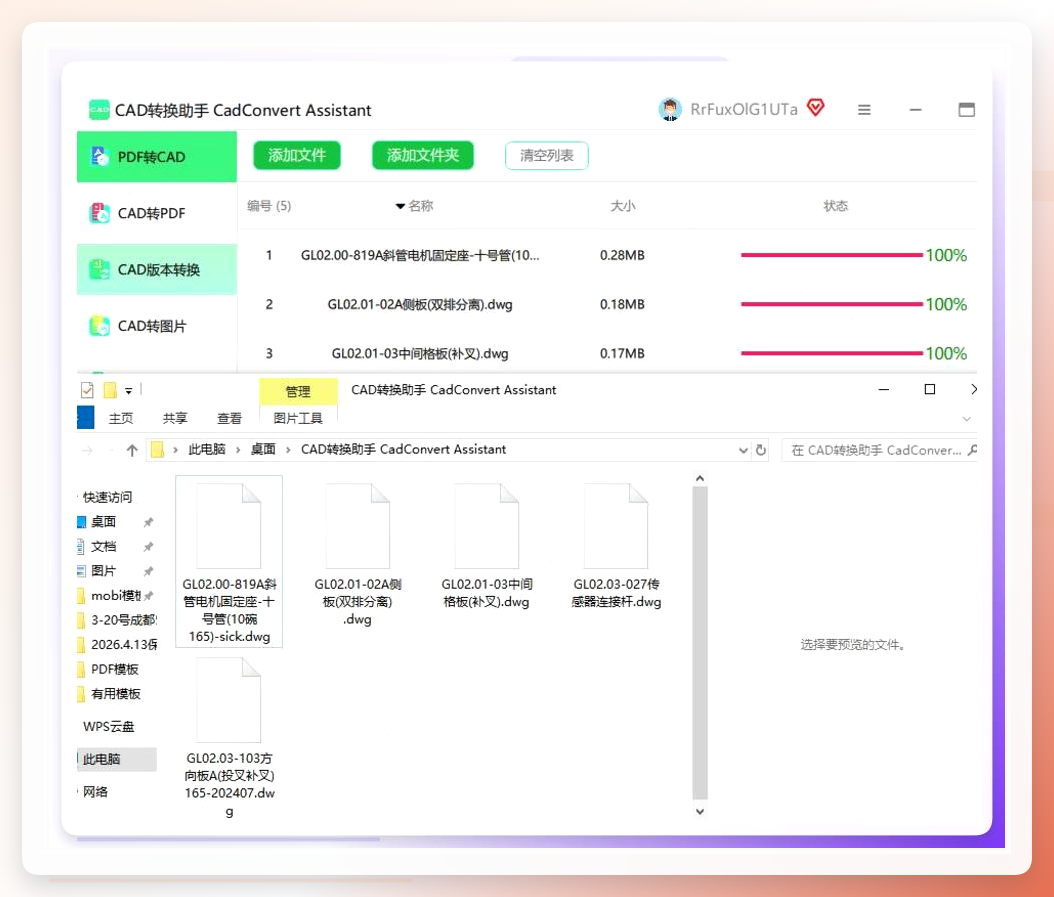
Task: Open 桌面 in quick access
Action: 104,522
